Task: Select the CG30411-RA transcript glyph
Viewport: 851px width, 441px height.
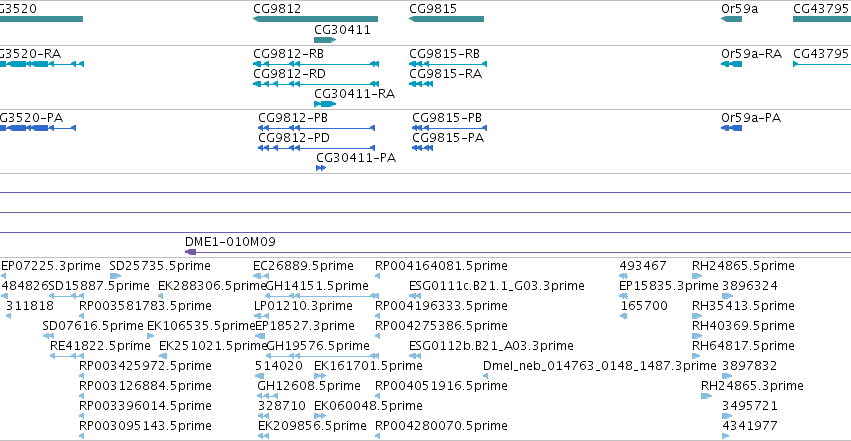Action: [x=325, y=104]
